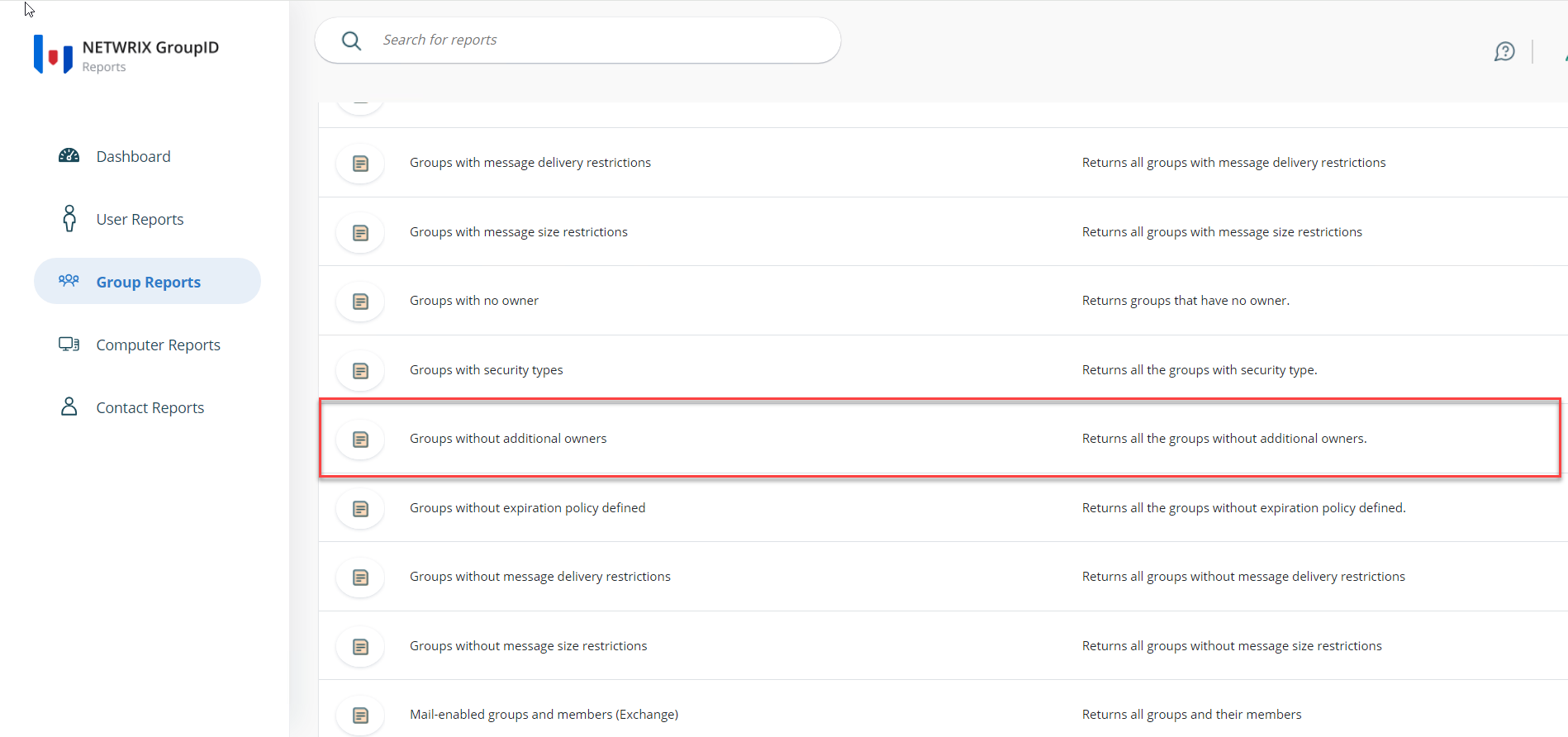The height and width of the screenshot is (737, 1568).
Task: Click icon for Mail-enabled groups and members
Action: (360, 716)
